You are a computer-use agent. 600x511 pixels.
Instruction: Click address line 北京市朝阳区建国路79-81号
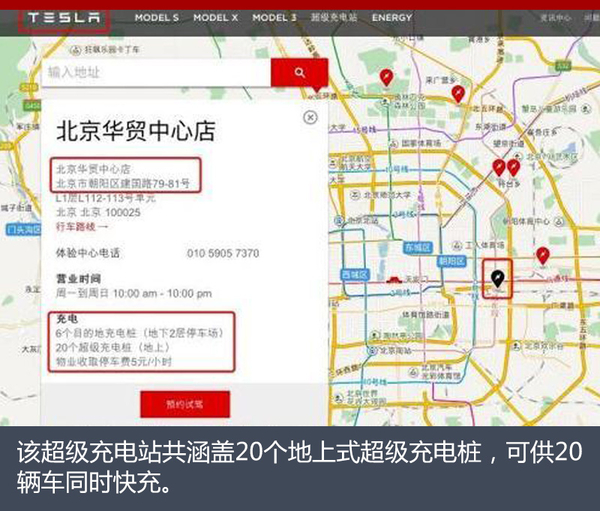point(123,183)
